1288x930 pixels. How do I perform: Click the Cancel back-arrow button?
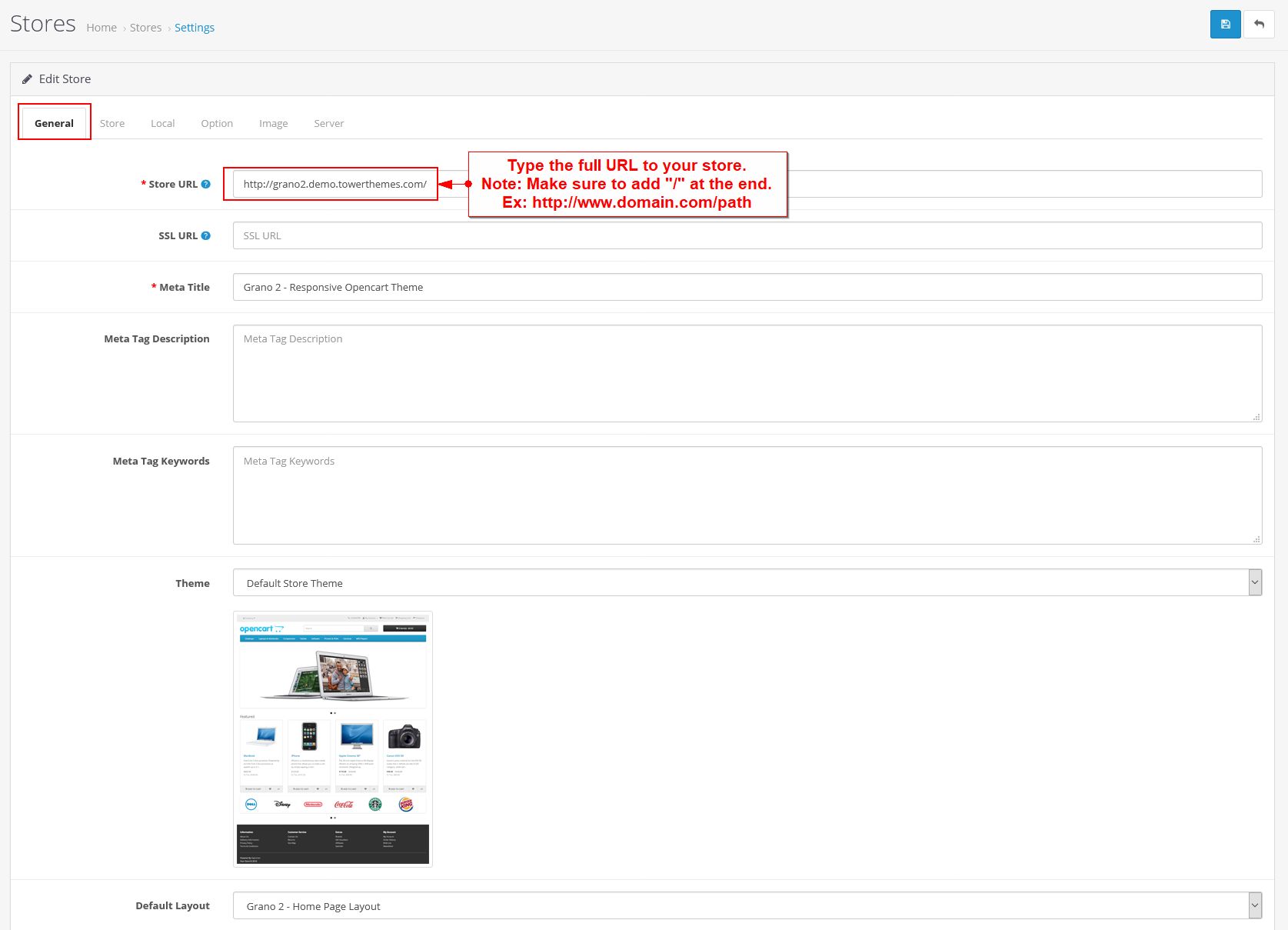[1259, 25]
